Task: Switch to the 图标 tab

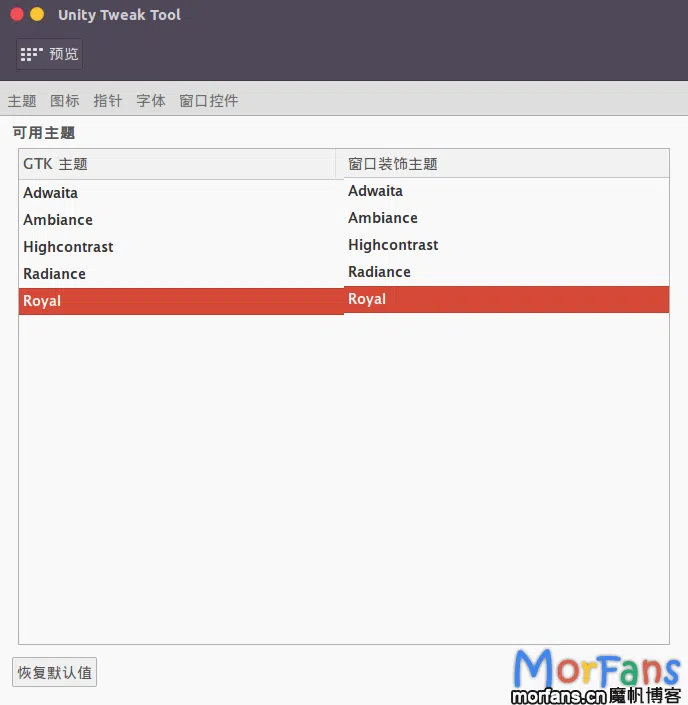Action: pos(65,101)
